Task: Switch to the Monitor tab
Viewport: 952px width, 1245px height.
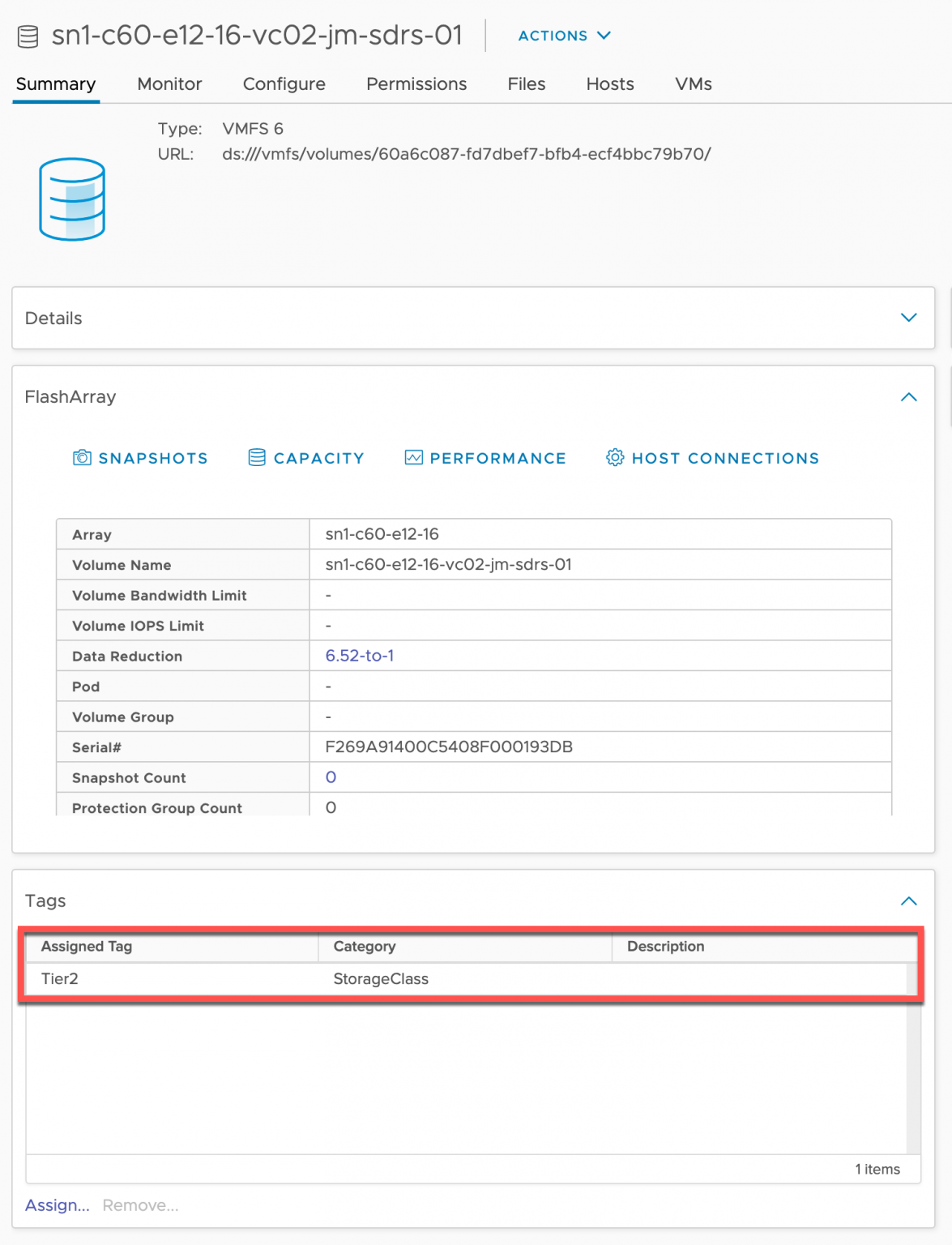Action: point(169,84)
